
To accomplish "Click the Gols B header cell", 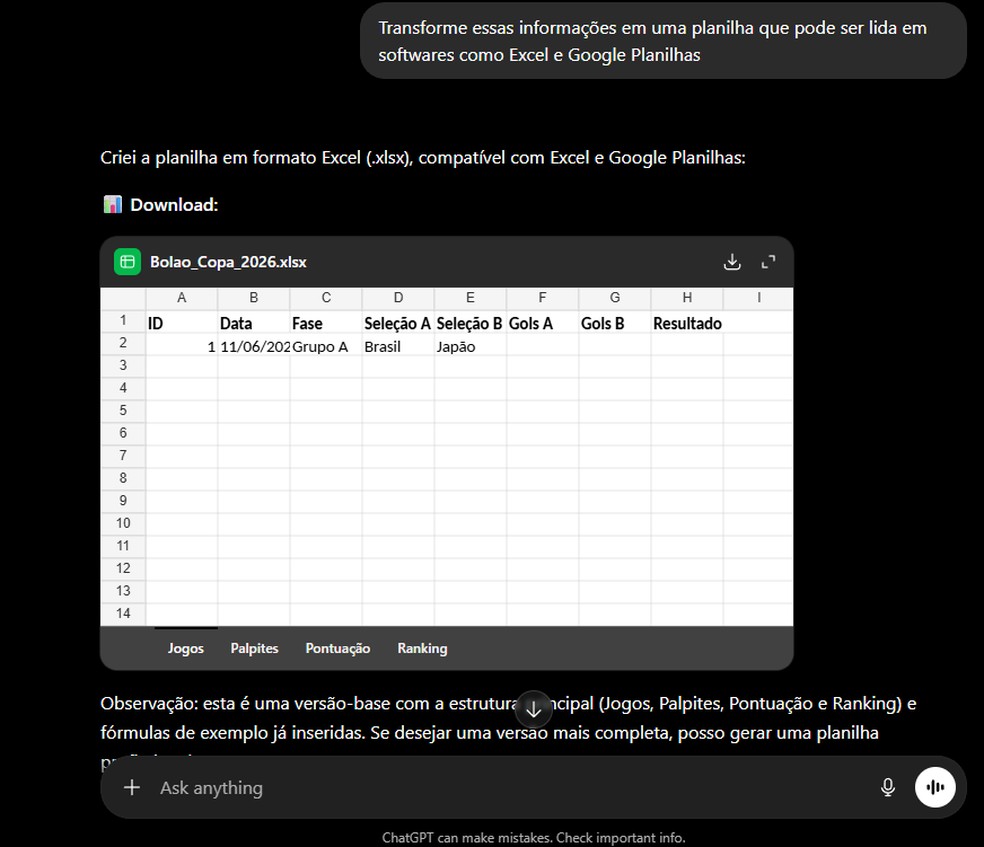I will pyautogui.click(x=614, y=323).
